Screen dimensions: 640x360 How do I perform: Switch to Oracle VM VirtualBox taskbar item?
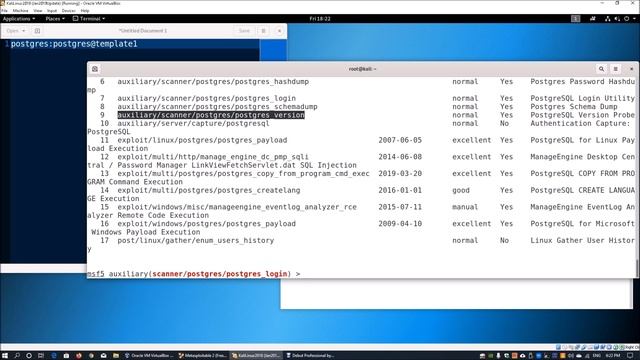click(x=149, y=356)
